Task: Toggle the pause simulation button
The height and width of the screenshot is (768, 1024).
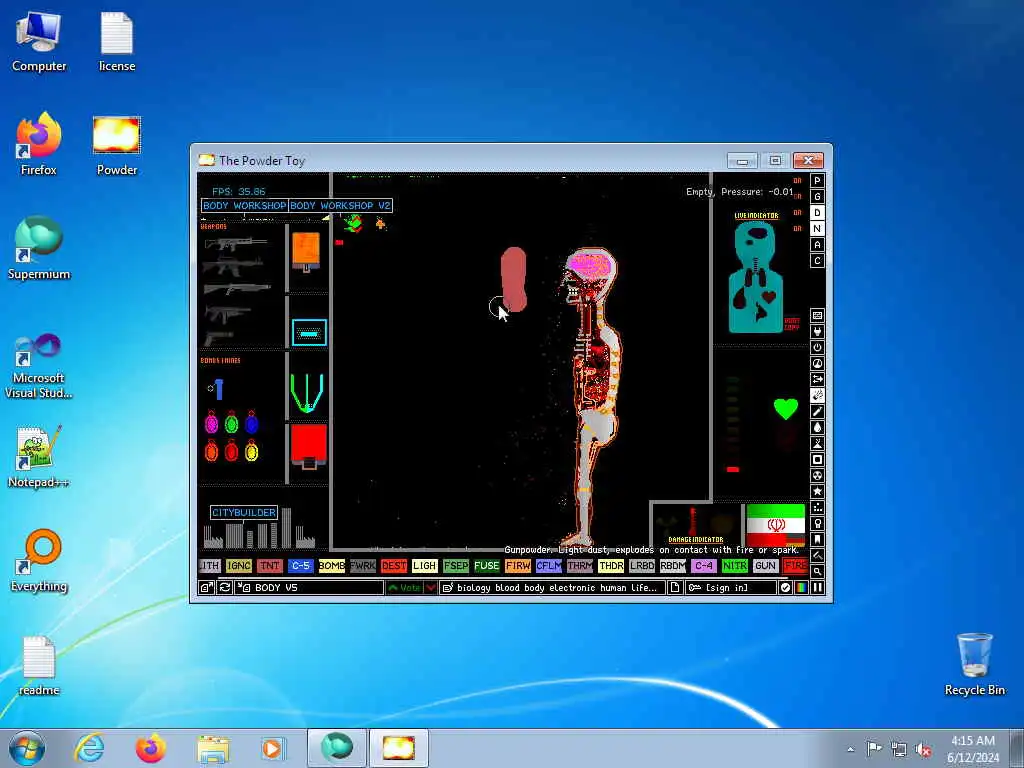Action: (817, 588)
